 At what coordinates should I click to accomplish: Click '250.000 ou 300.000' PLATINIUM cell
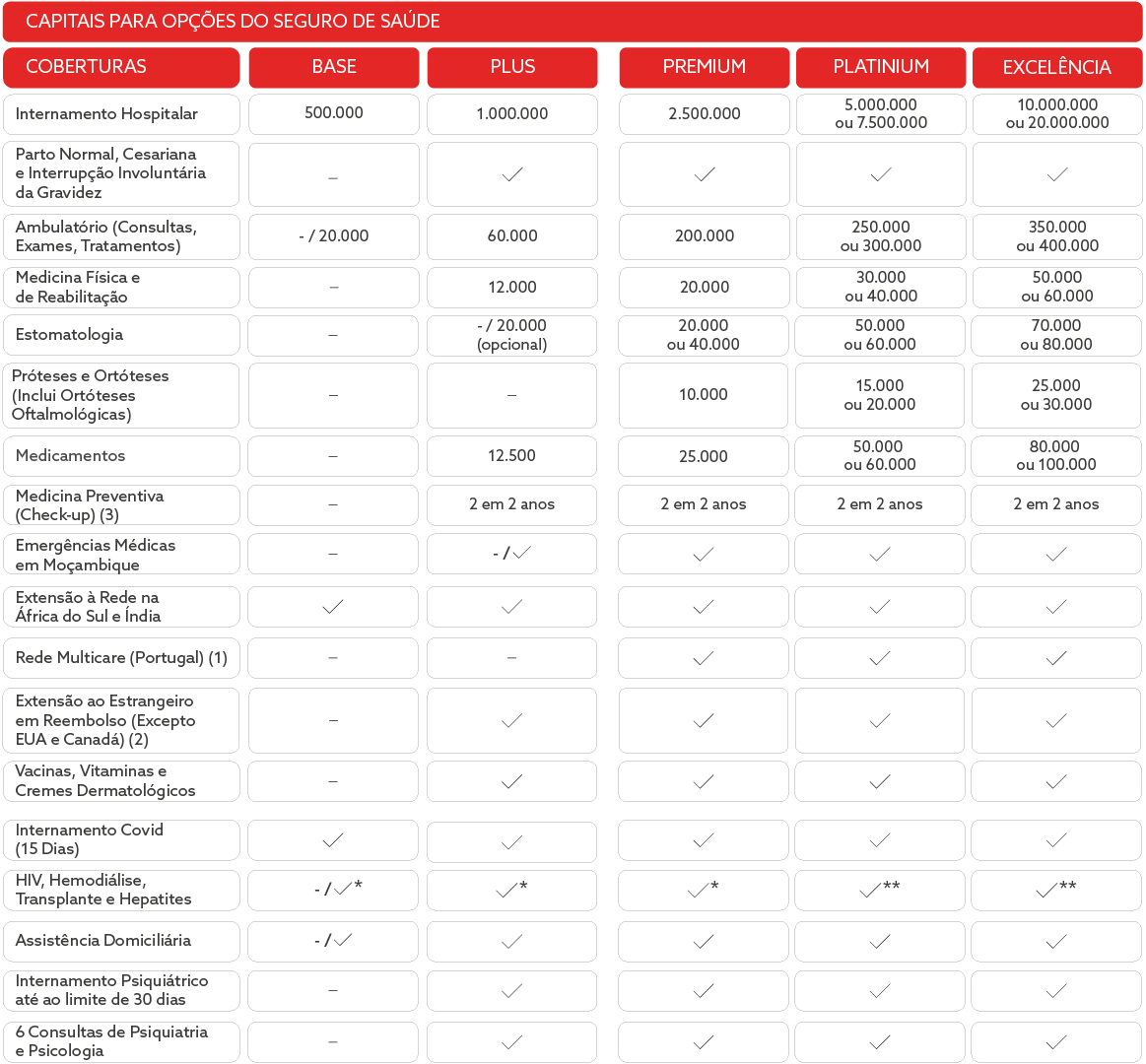(882, 236)
